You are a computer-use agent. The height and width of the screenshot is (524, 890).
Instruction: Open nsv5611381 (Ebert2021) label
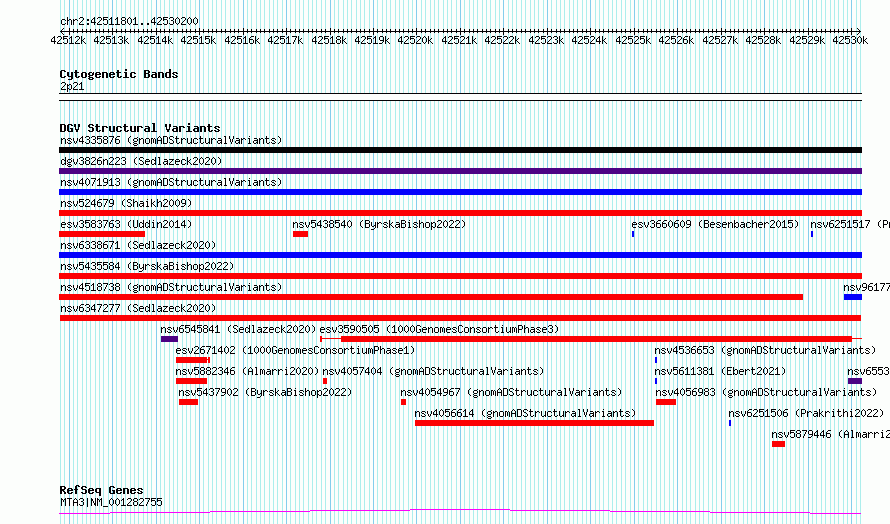(720, 371)
